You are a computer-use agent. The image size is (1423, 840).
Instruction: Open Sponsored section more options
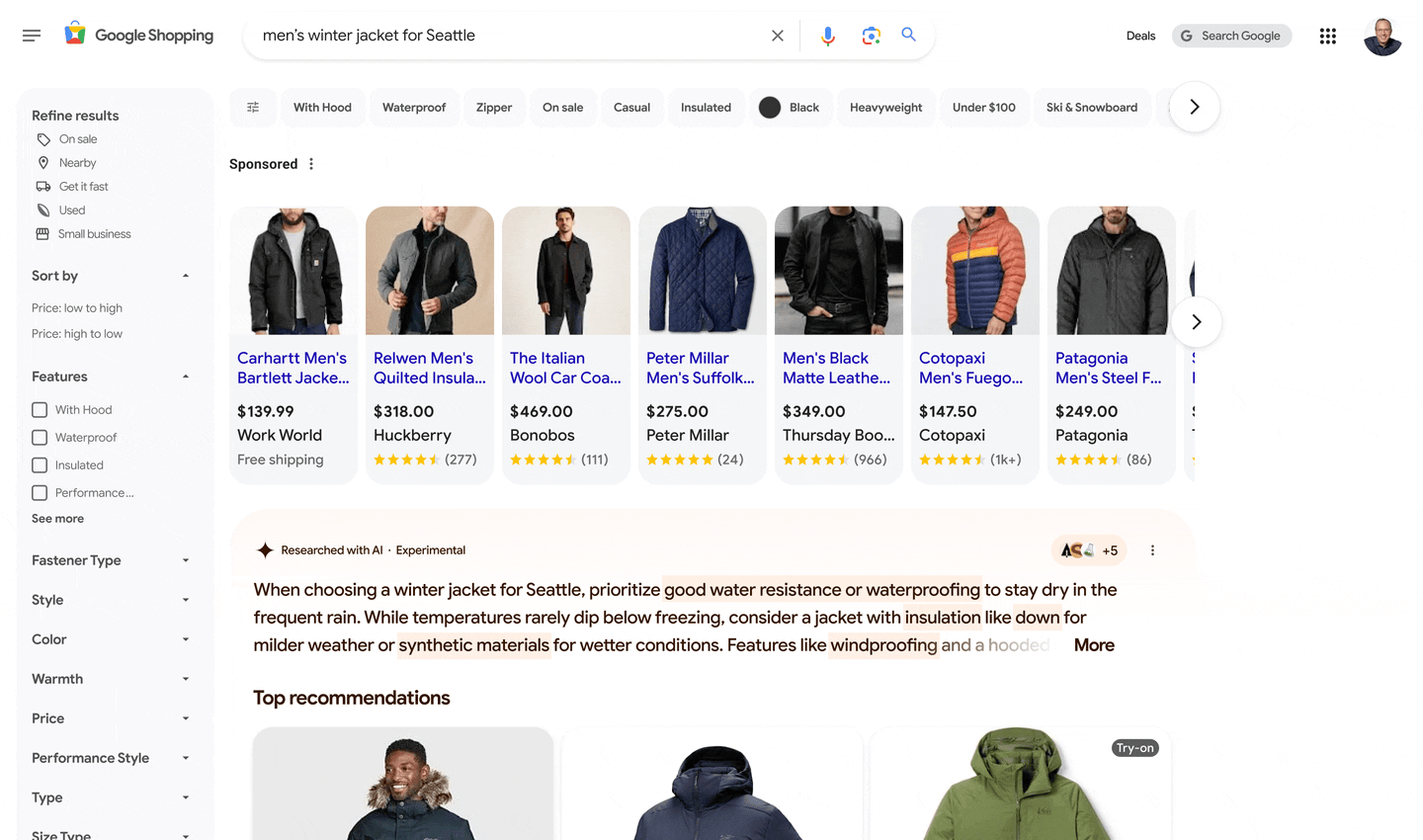(x=311, y=164)
